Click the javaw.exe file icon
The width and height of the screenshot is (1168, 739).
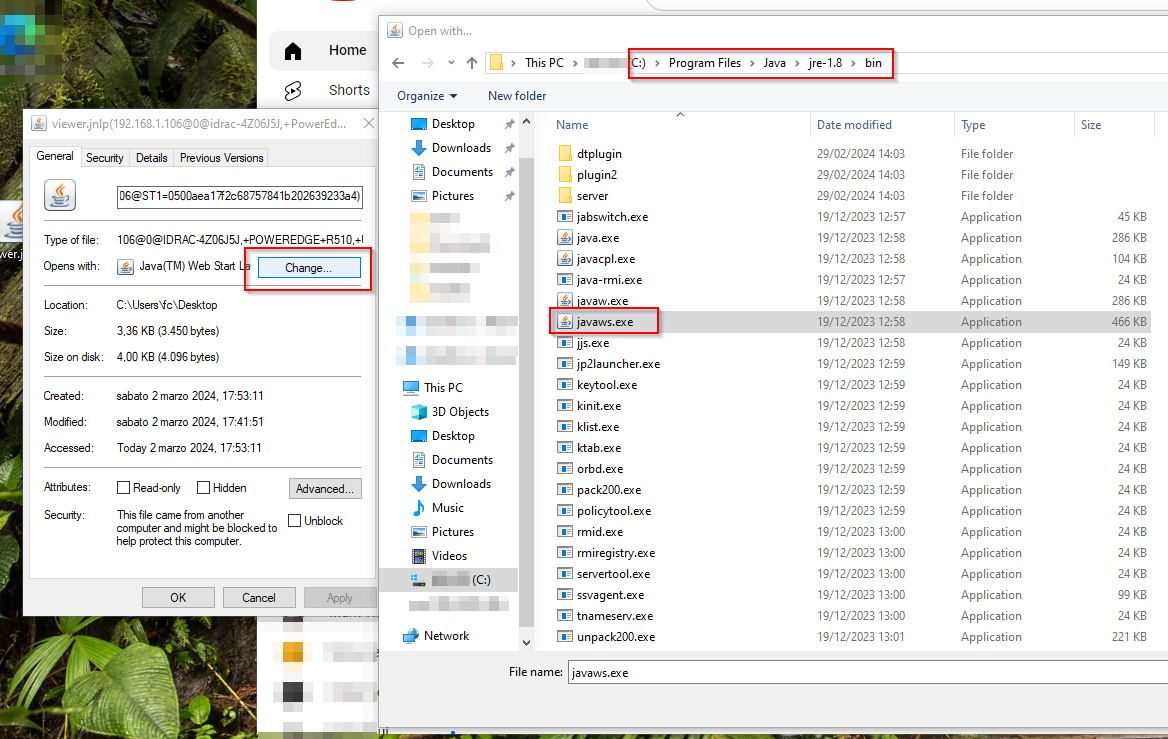pos(565,301)
